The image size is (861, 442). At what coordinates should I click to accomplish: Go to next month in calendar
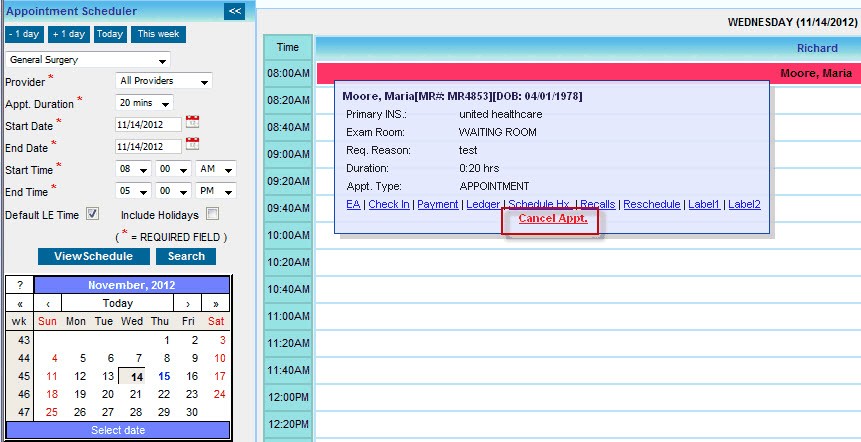187,303
